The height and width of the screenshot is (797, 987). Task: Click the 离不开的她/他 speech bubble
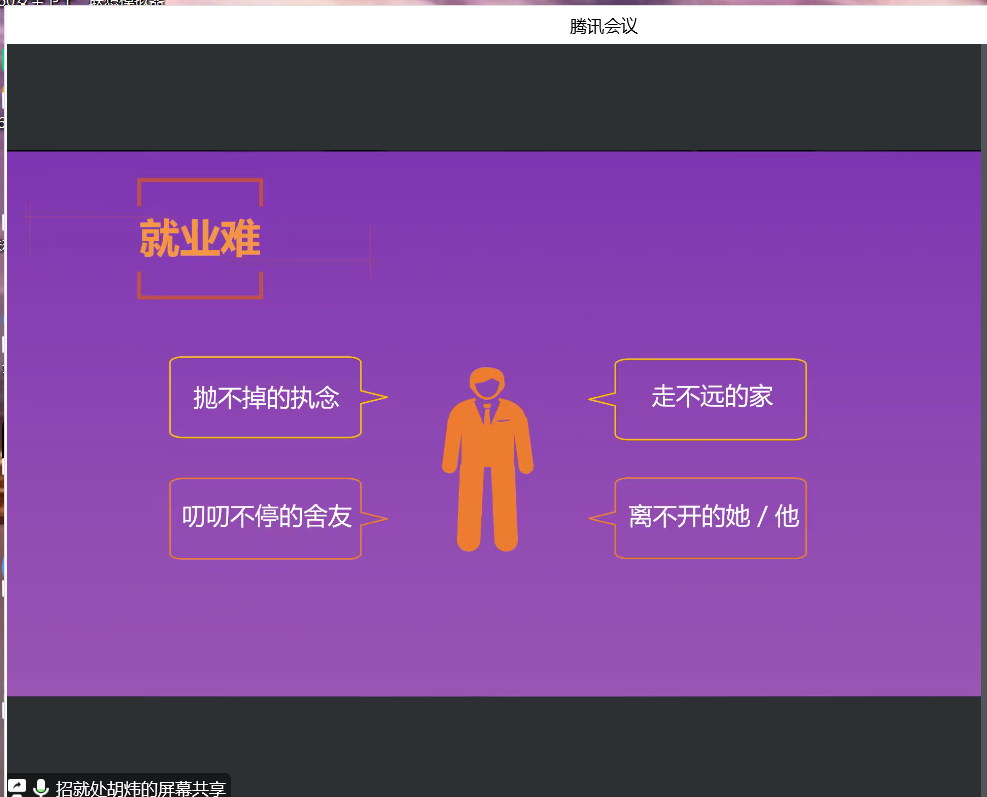(710, 518)
